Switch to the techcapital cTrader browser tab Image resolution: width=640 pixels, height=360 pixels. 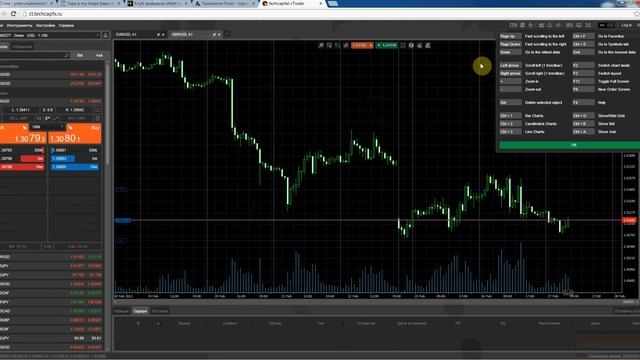coord(290,3)
